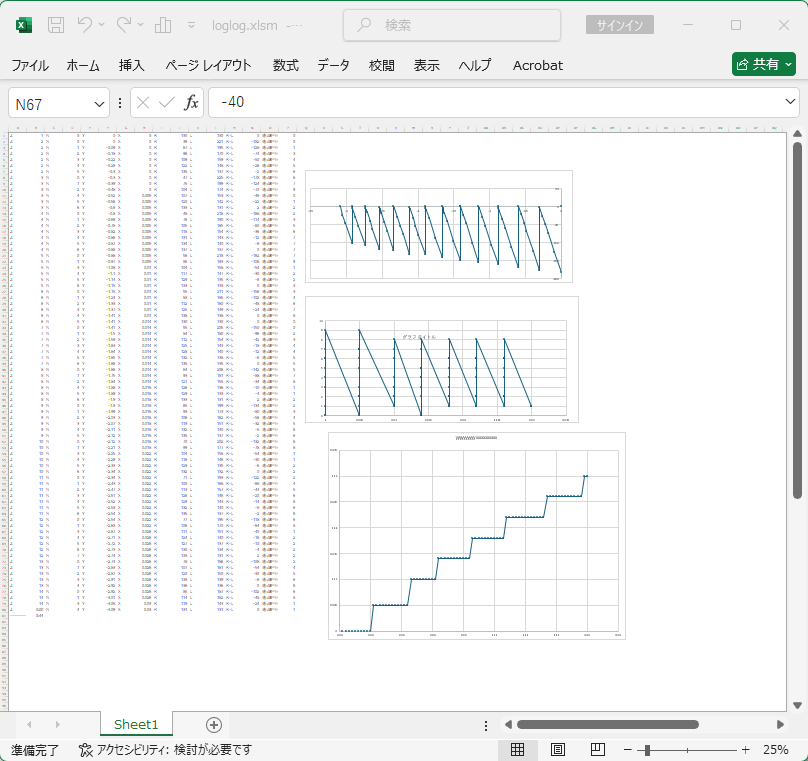The width and height of the screenshot is (808, 761).
Task: Click the search box magnifier field
Action: click(452, 25)
